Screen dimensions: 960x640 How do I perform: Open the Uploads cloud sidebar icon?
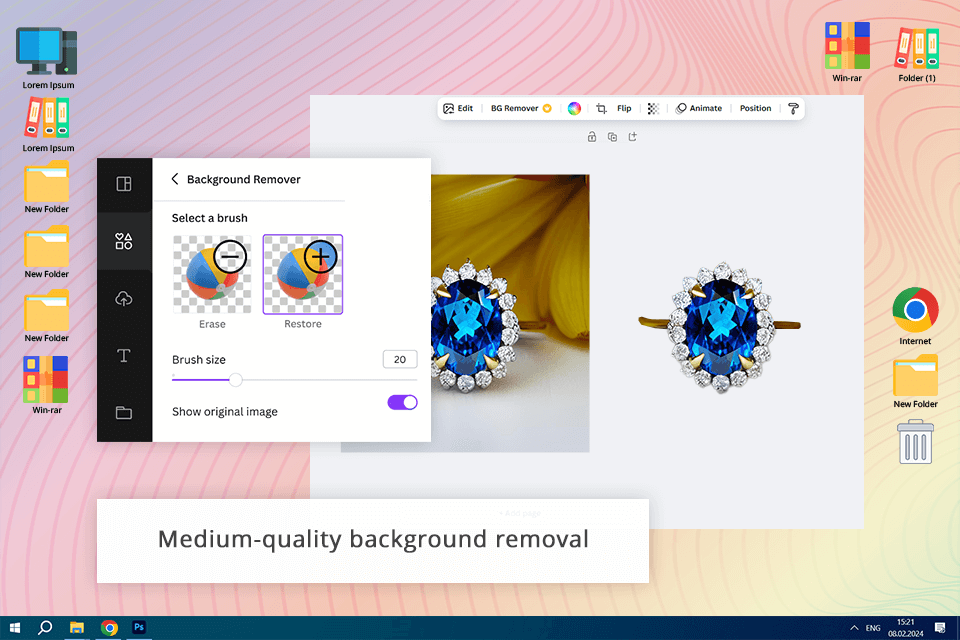(124, 299)
